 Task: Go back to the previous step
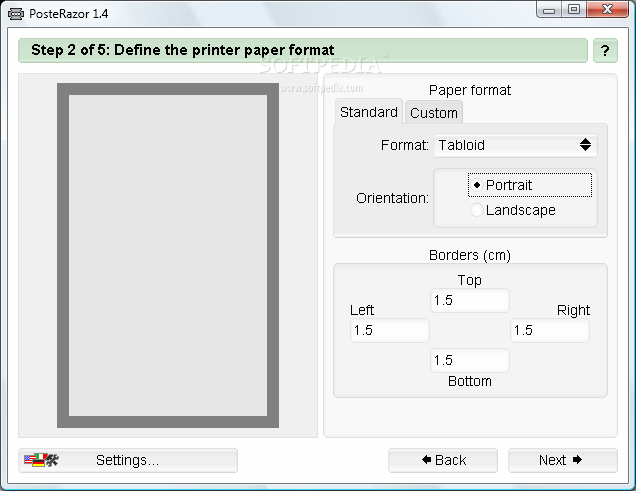click(x=443, y=460)
